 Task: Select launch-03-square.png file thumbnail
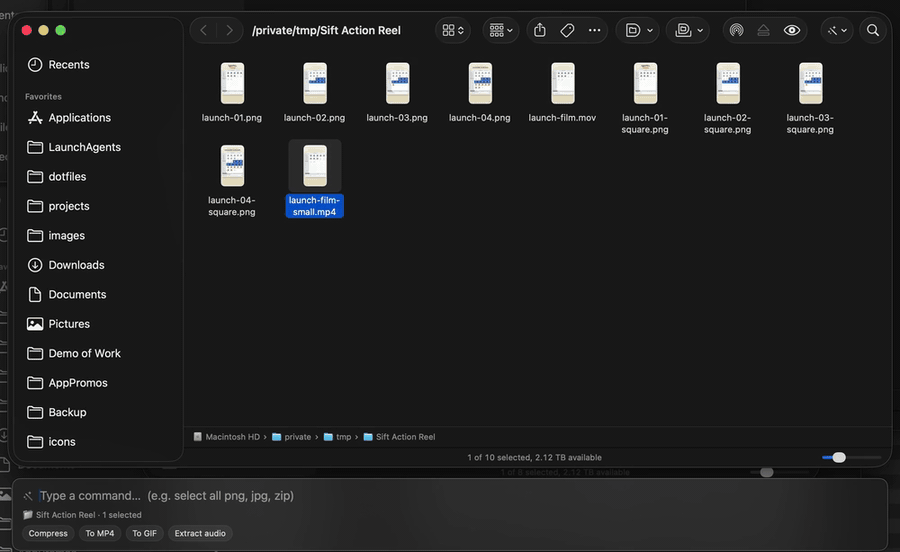(x=810, y=84)
